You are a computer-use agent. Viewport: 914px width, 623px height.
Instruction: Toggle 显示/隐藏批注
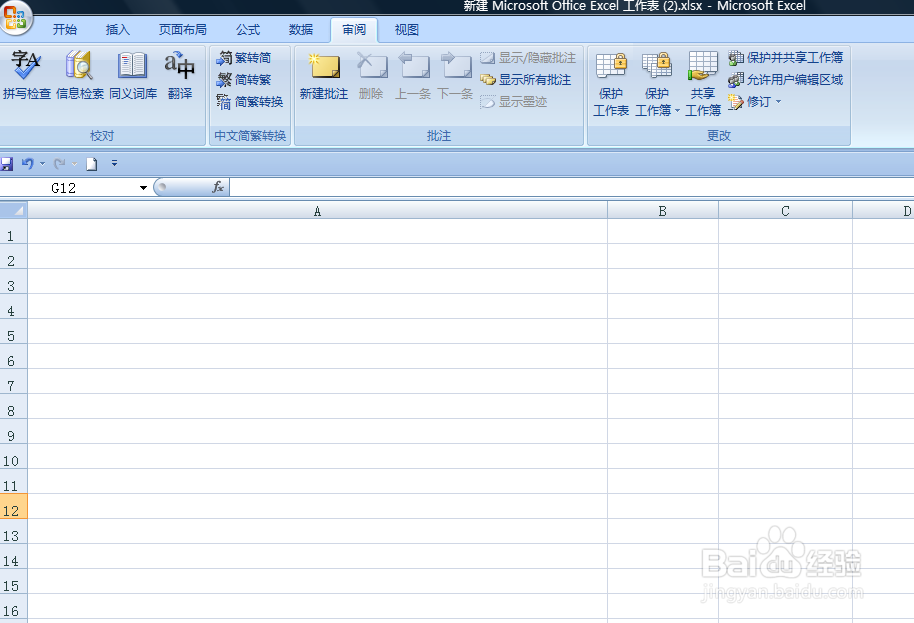[528, 58]
